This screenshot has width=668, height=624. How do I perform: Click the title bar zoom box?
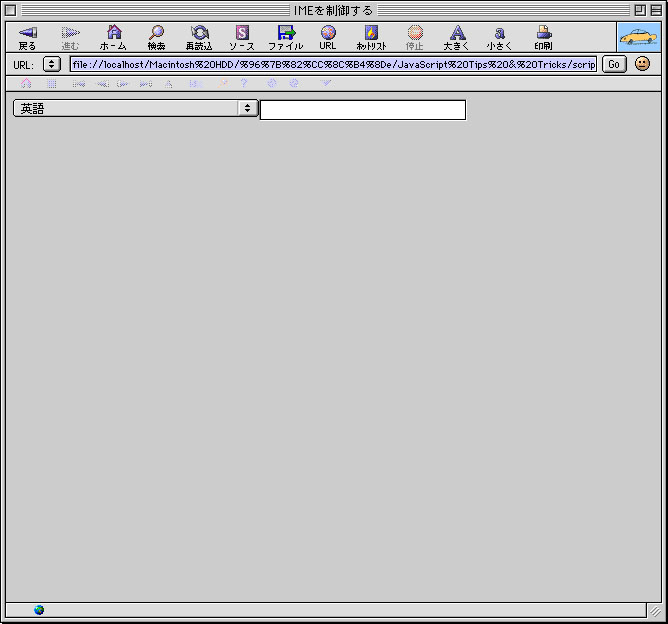[x=640, y=10]
